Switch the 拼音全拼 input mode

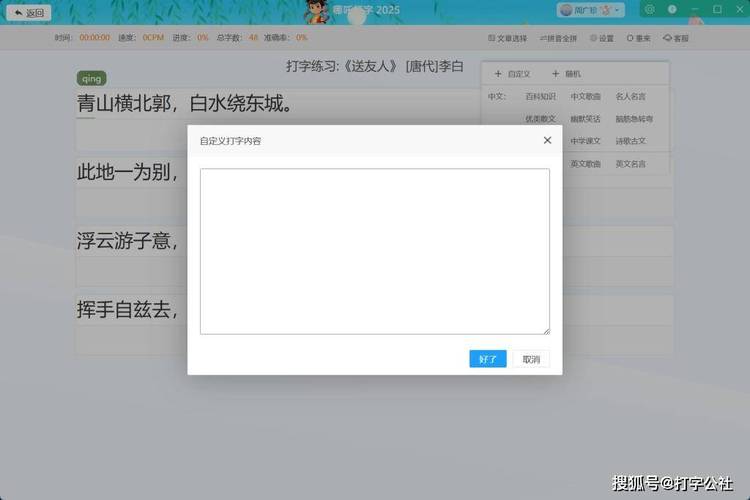coord(558,38)
